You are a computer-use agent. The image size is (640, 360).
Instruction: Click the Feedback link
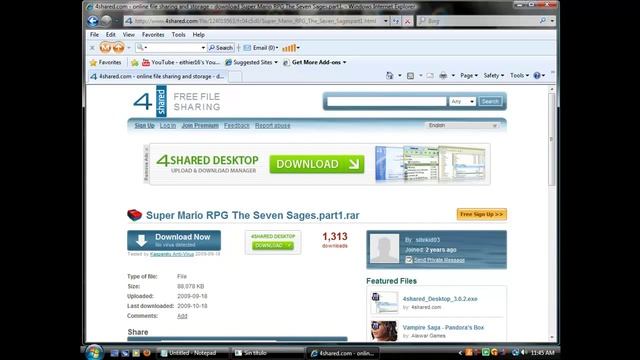237,125
